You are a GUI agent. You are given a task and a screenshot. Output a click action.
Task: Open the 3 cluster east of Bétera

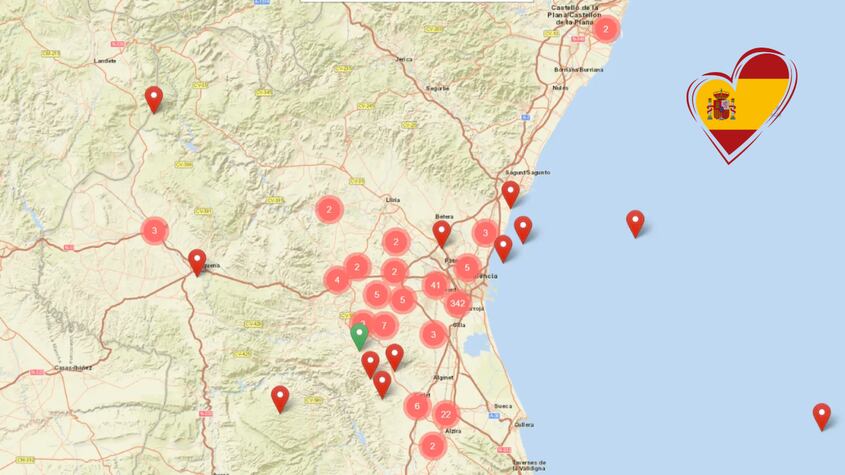(x=485, y=233)
